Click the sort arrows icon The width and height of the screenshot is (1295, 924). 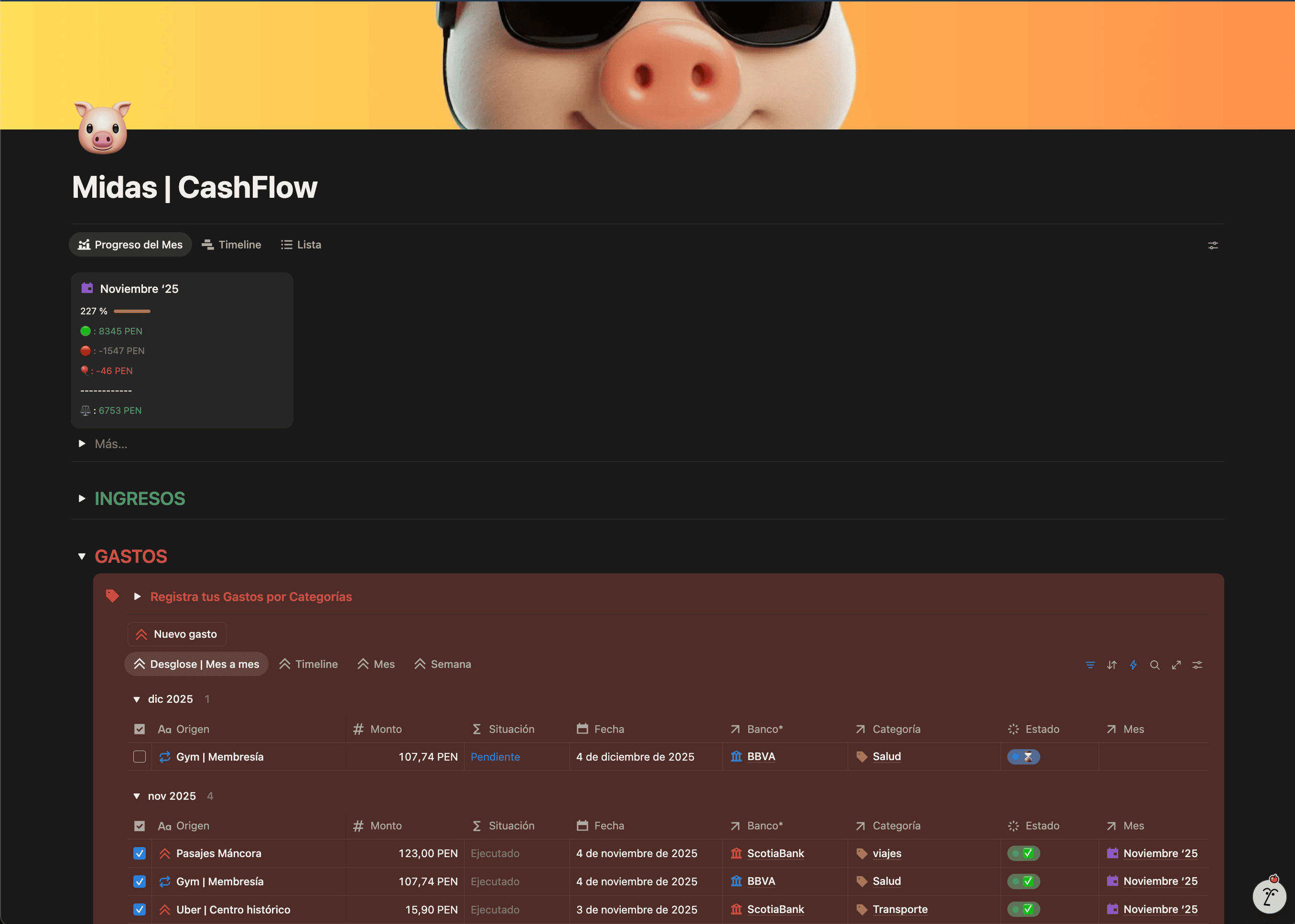pos(1111,665)
